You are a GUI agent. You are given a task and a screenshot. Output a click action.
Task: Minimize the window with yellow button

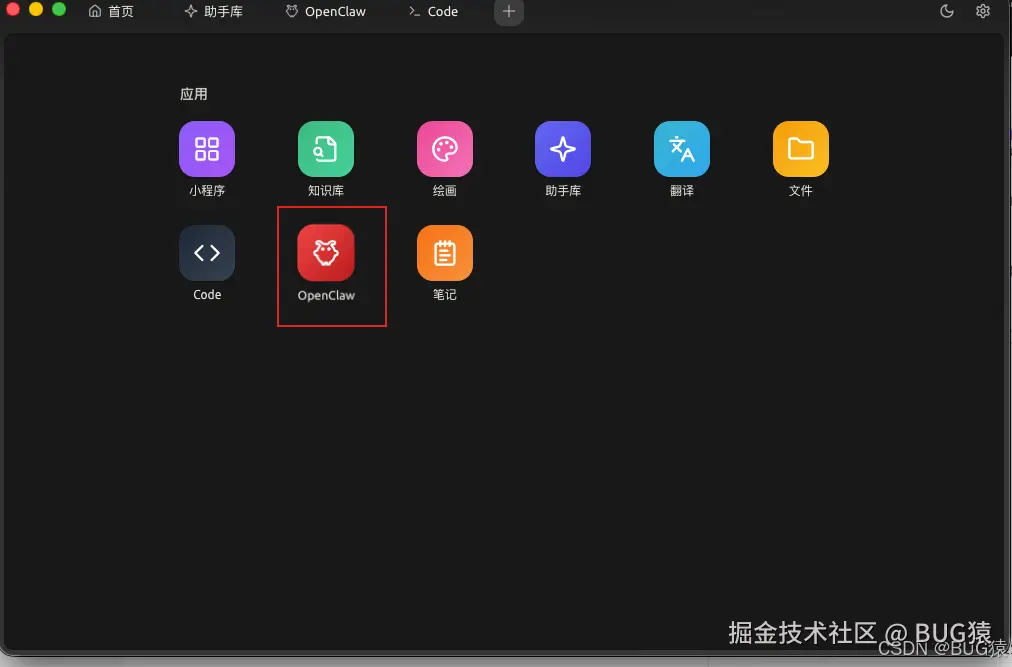pos(36,10)
